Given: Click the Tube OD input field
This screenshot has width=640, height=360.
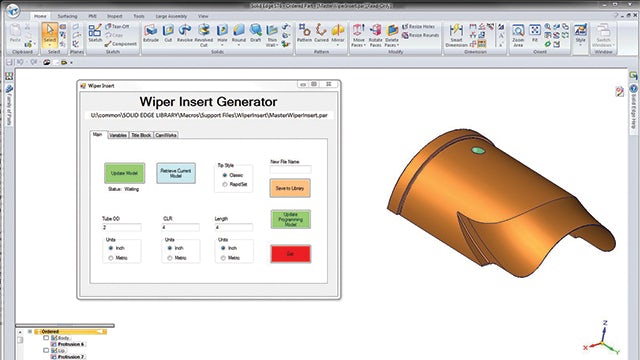Looking at the screenshot, I should coord(122,227).
